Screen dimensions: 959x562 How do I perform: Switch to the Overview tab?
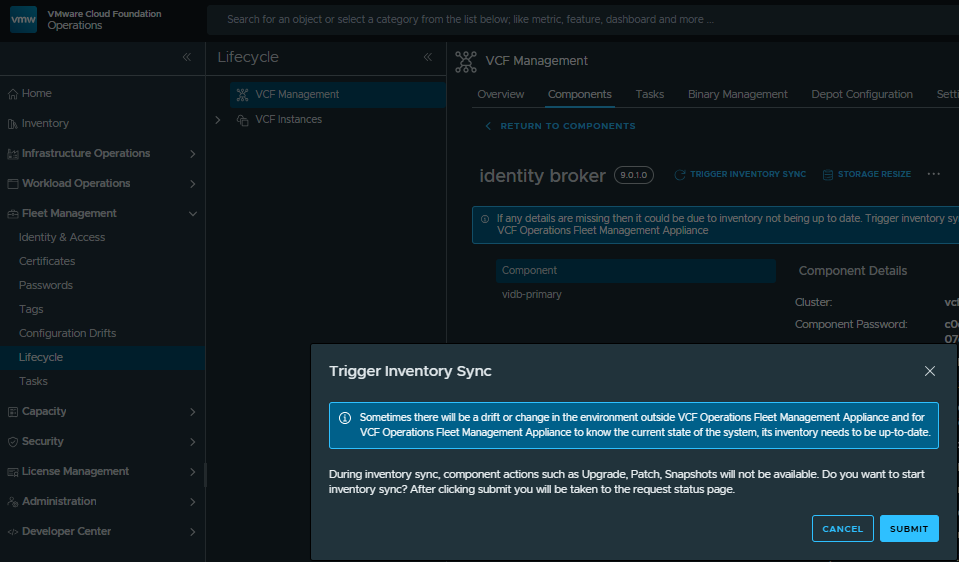[500, 94]
